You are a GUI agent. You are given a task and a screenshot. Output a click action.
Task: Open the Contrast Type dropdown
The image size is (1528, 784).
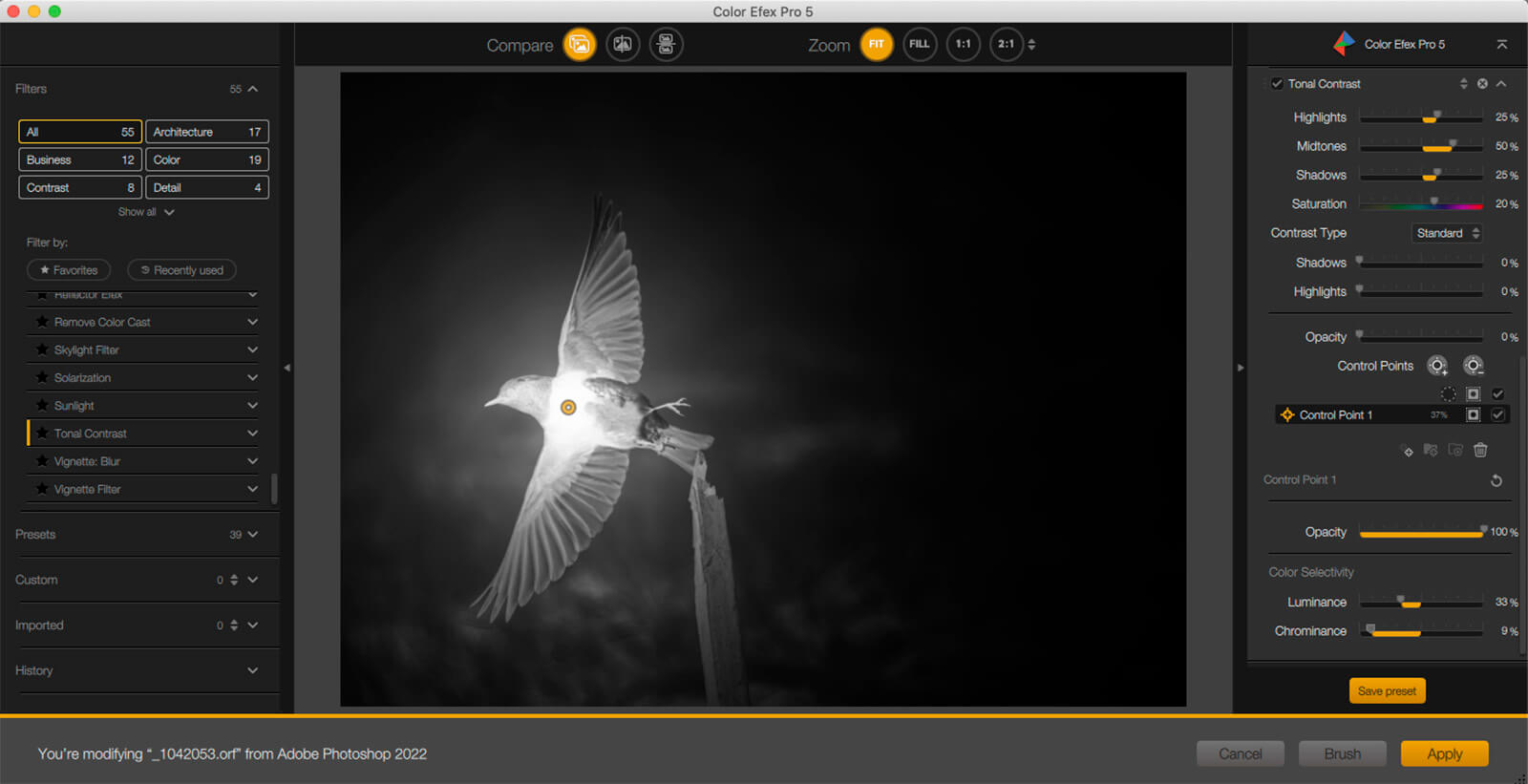1447,233
